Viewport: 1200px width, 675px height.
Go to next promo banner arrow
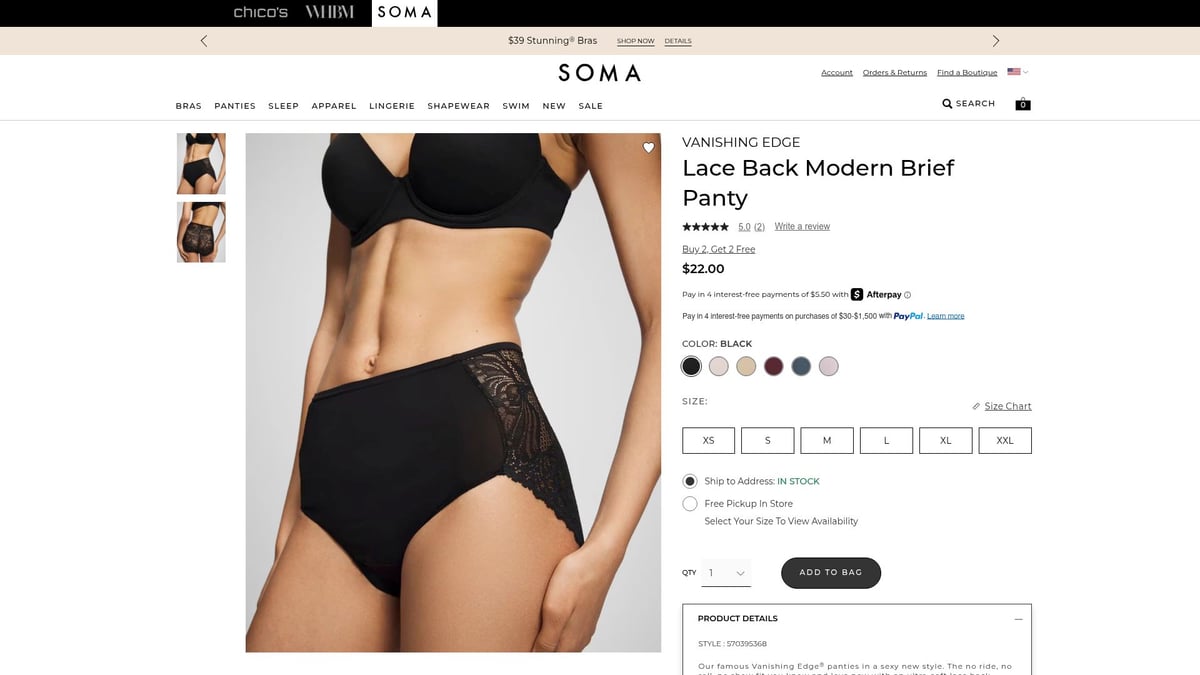coord(995,41)
